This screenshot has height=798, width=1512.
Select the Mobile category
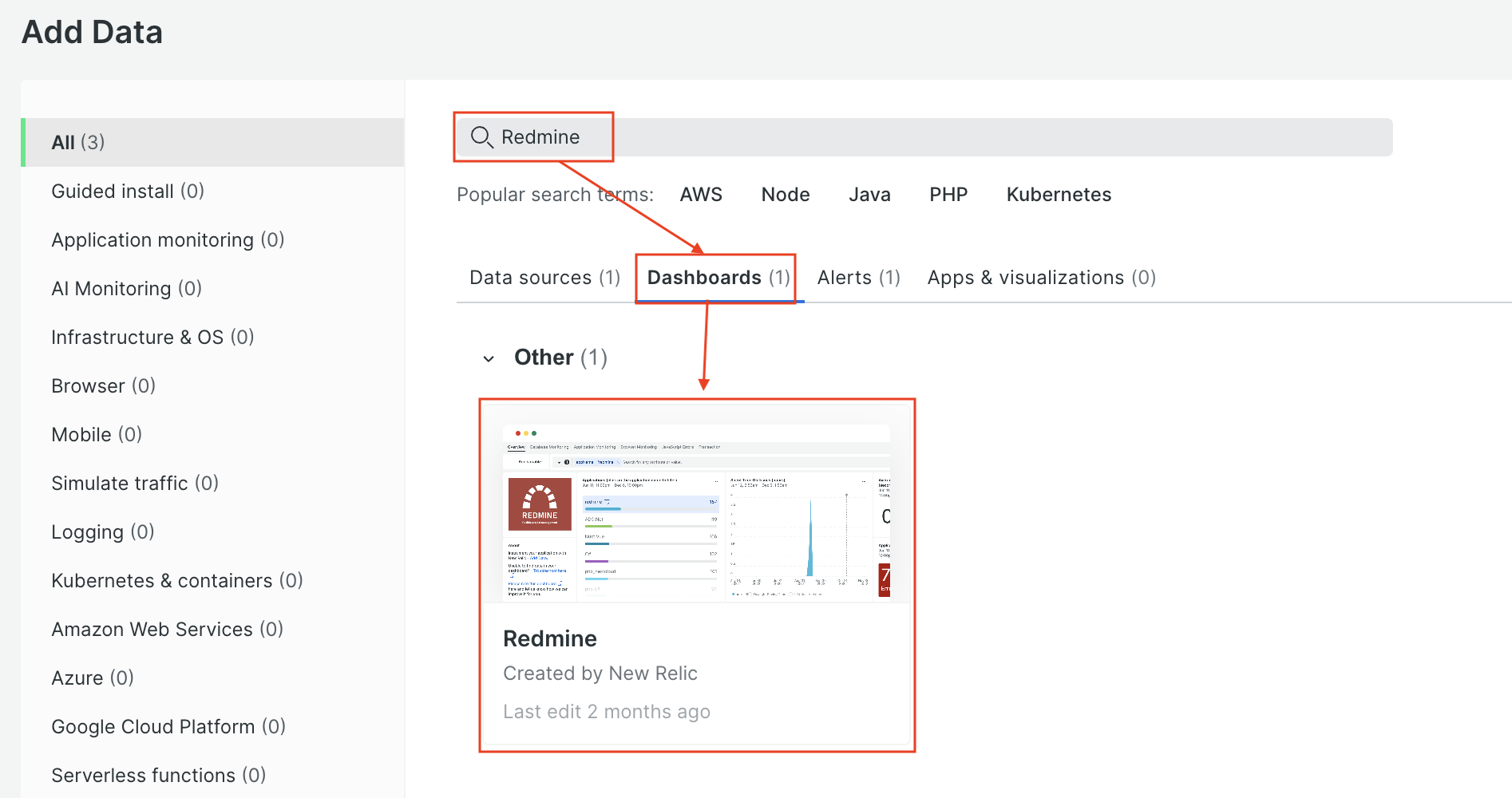click(x=97, y=434)
